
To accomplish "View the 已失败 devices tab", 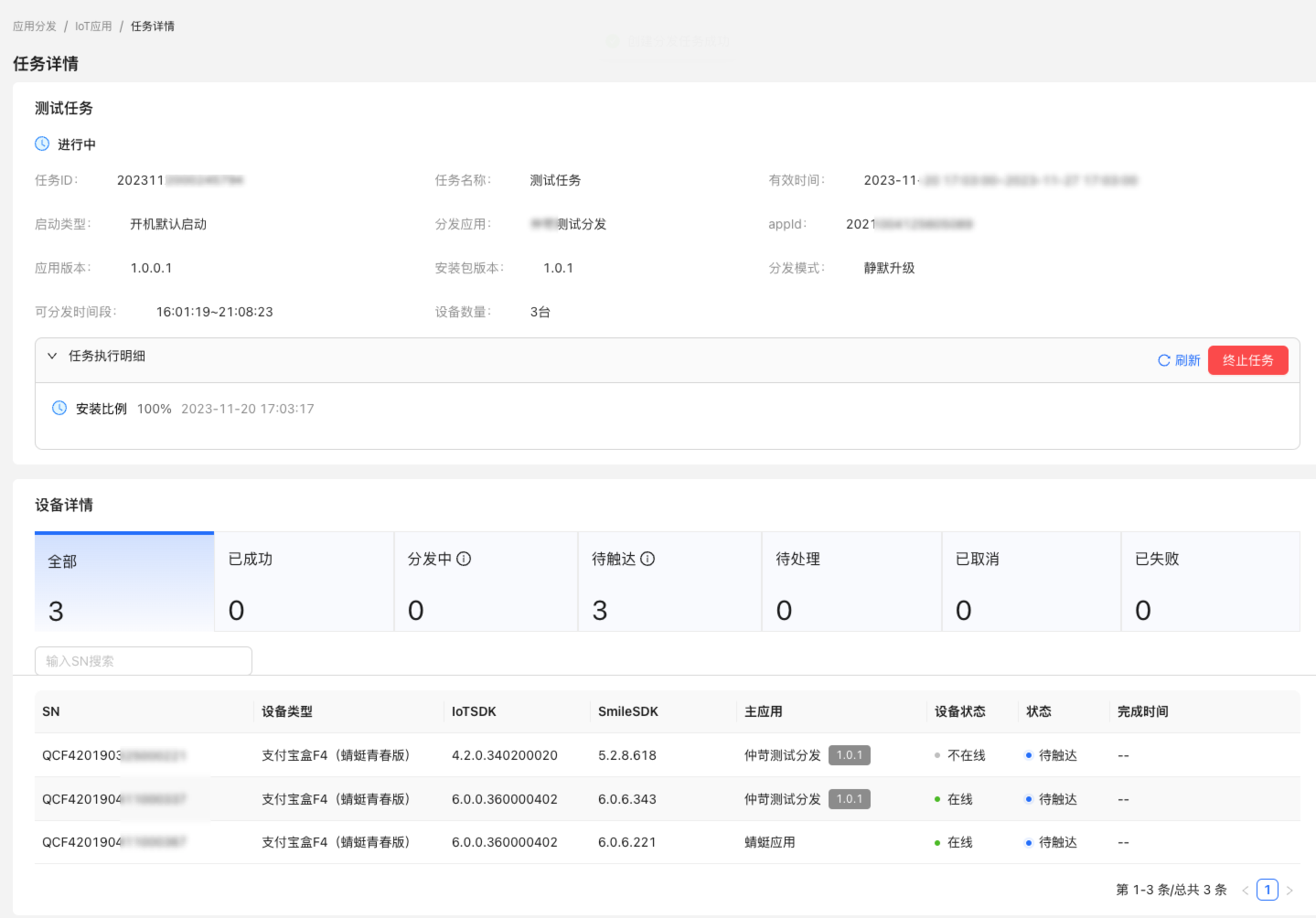I will pos(1210,582).
